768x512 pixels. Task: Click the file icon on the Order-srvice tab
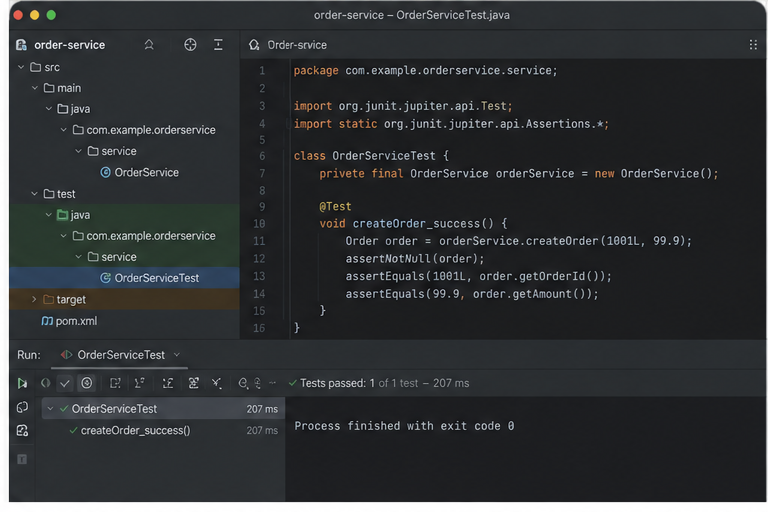(x=254, y=45)
